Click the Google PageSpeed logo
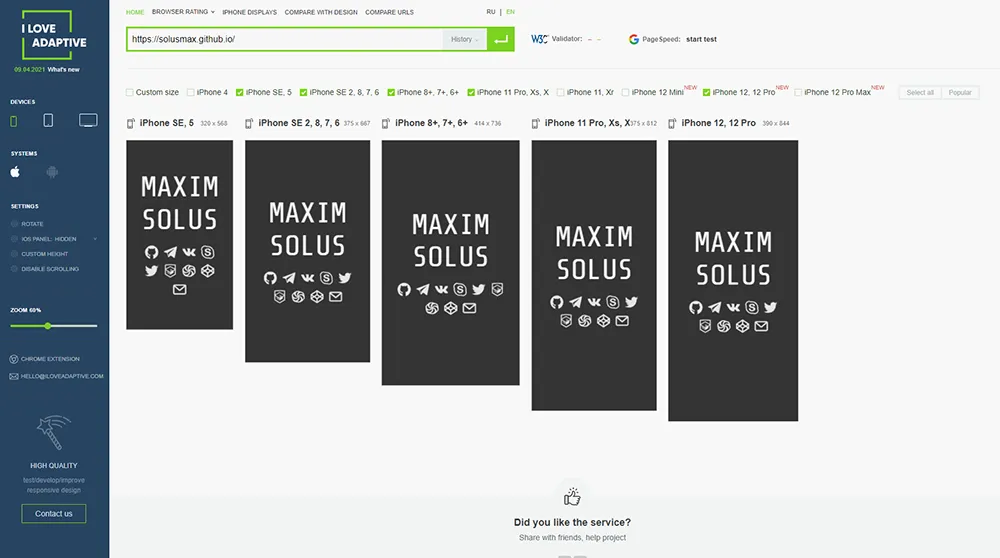The height and width of the screenshot is (558, 1000). (633, 40)
